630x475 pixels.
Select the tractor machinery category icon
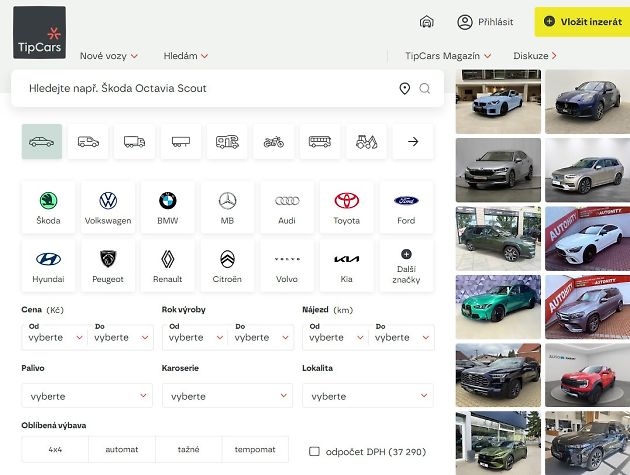point(366,141)
